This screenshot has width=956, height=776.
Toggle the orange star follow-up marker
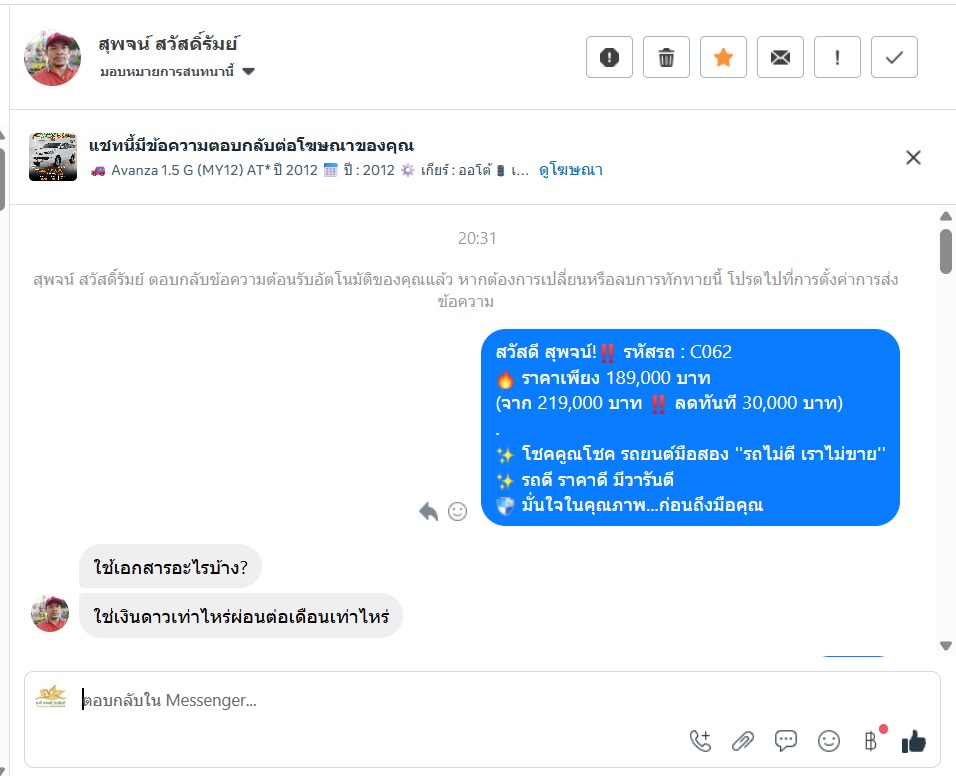click(723, 57)
